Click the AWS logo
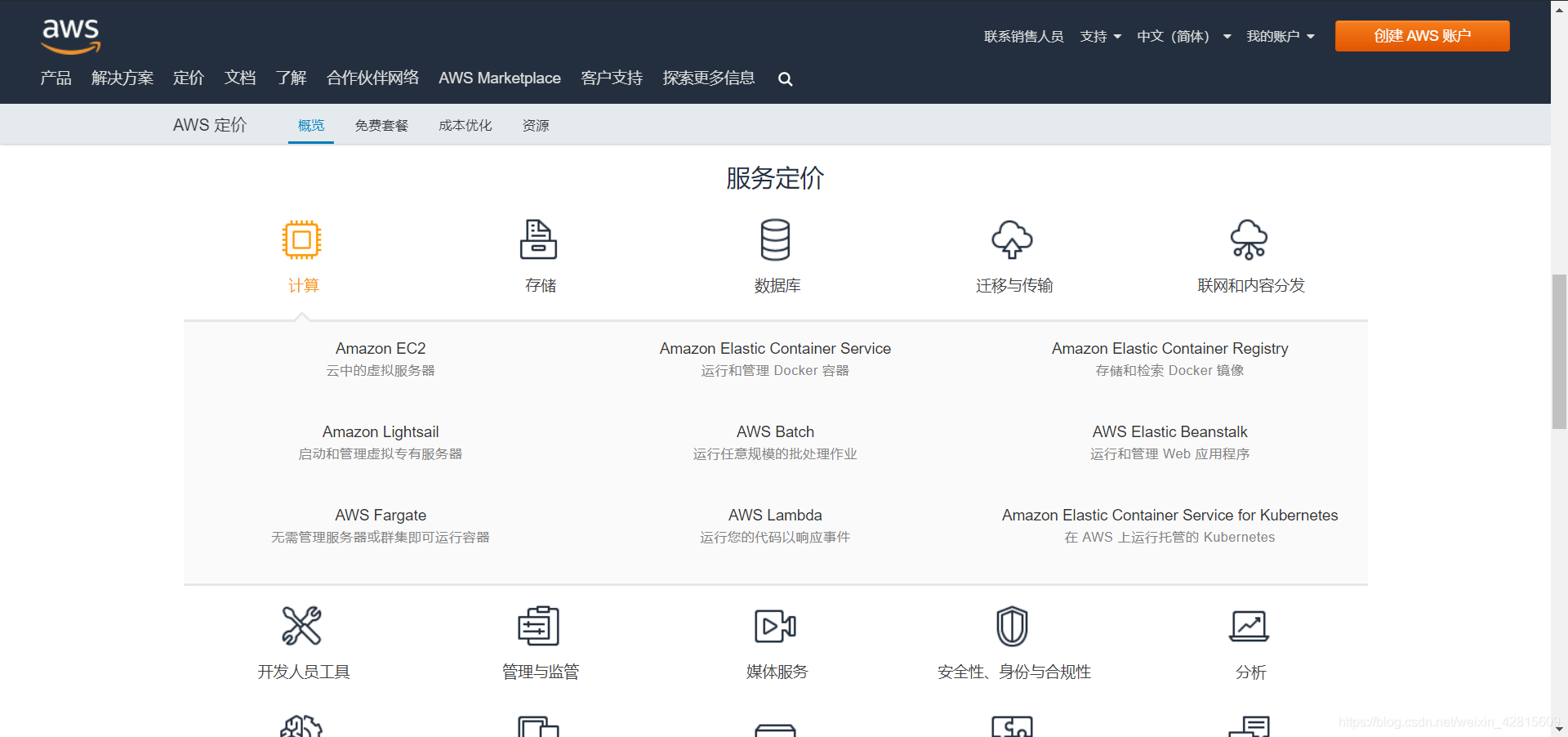 (x=70, y=37)
